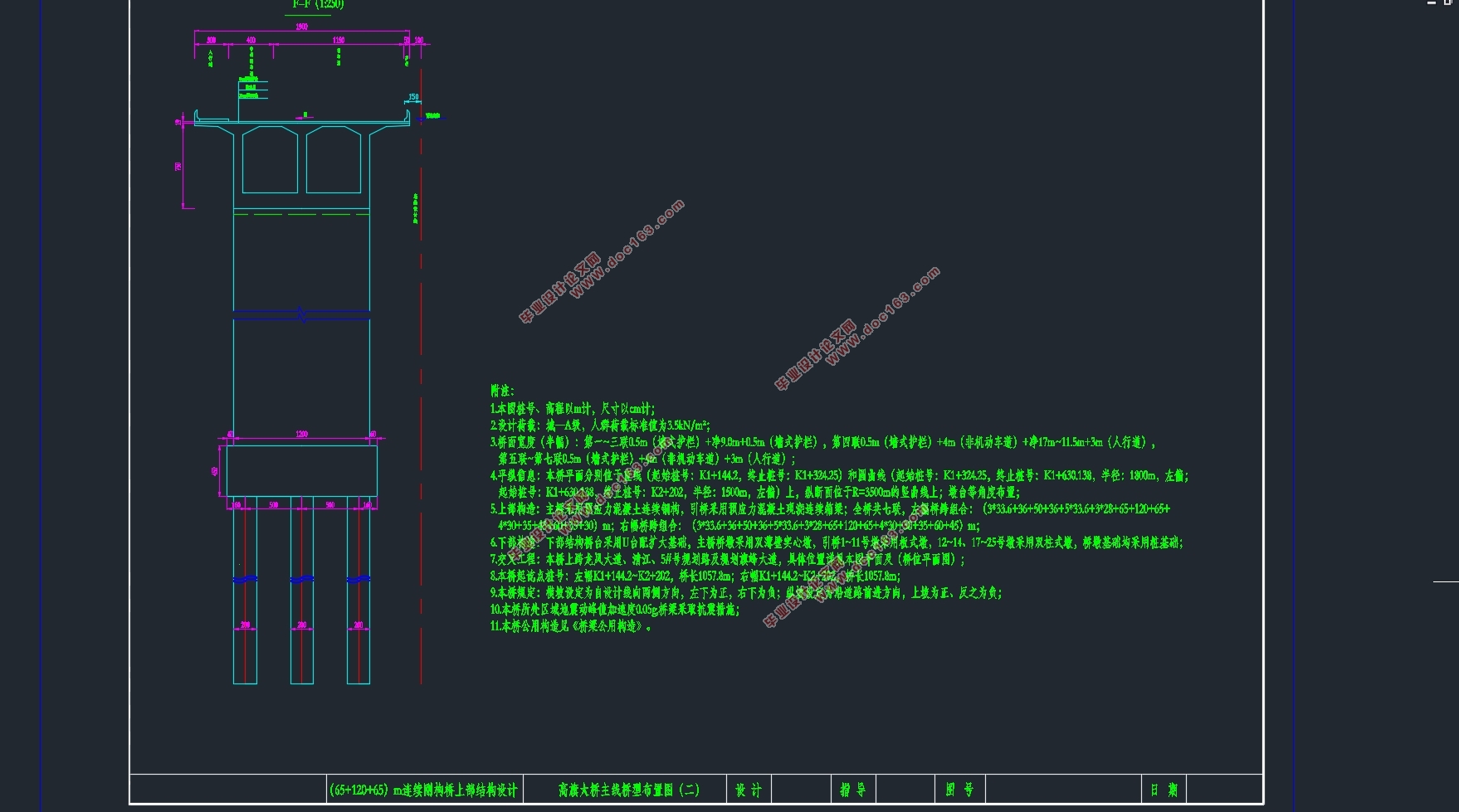Select note 9 beginning '本桥规定'
This screenshot has width=1459, height=812.
tap(746, 593)
